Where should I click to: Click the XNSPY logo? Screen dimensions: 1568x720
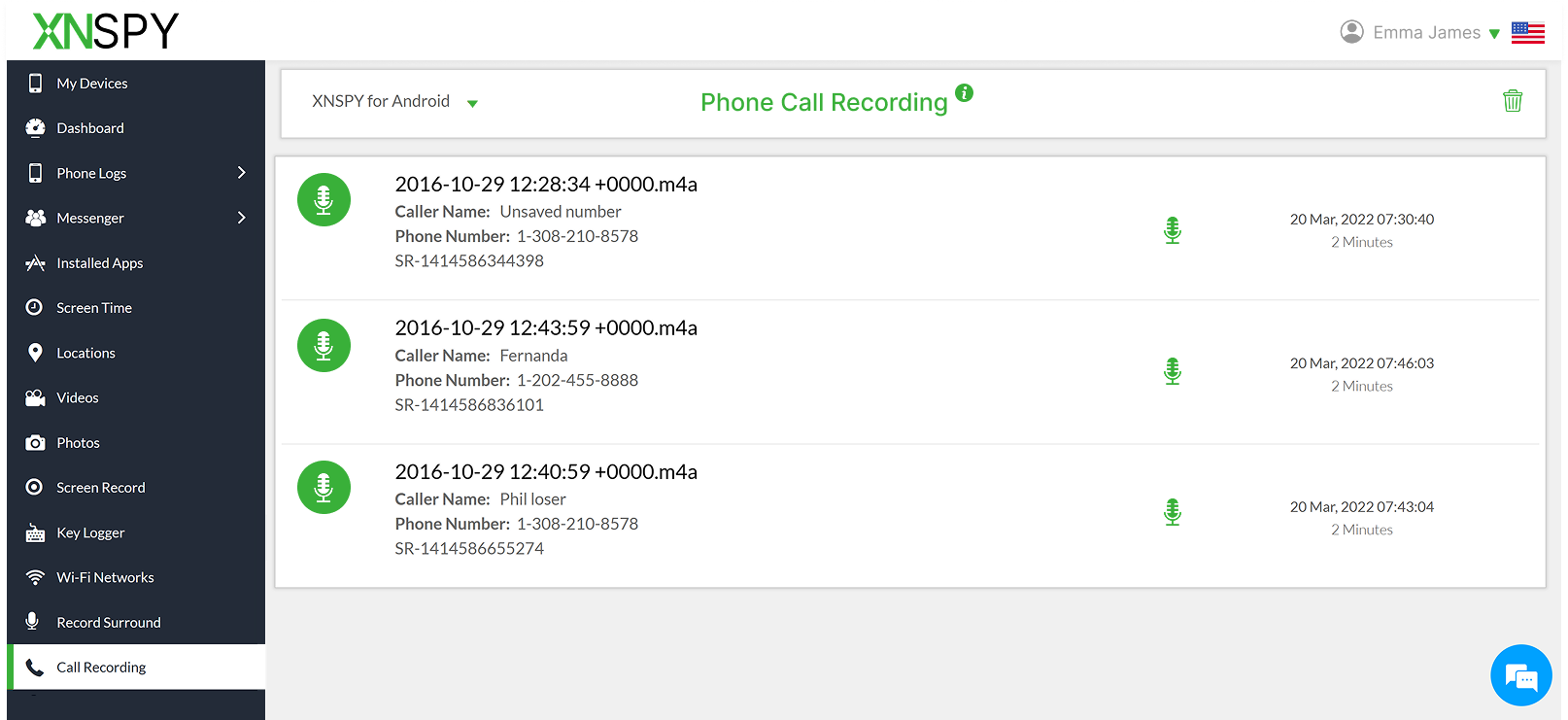[106, 31]
